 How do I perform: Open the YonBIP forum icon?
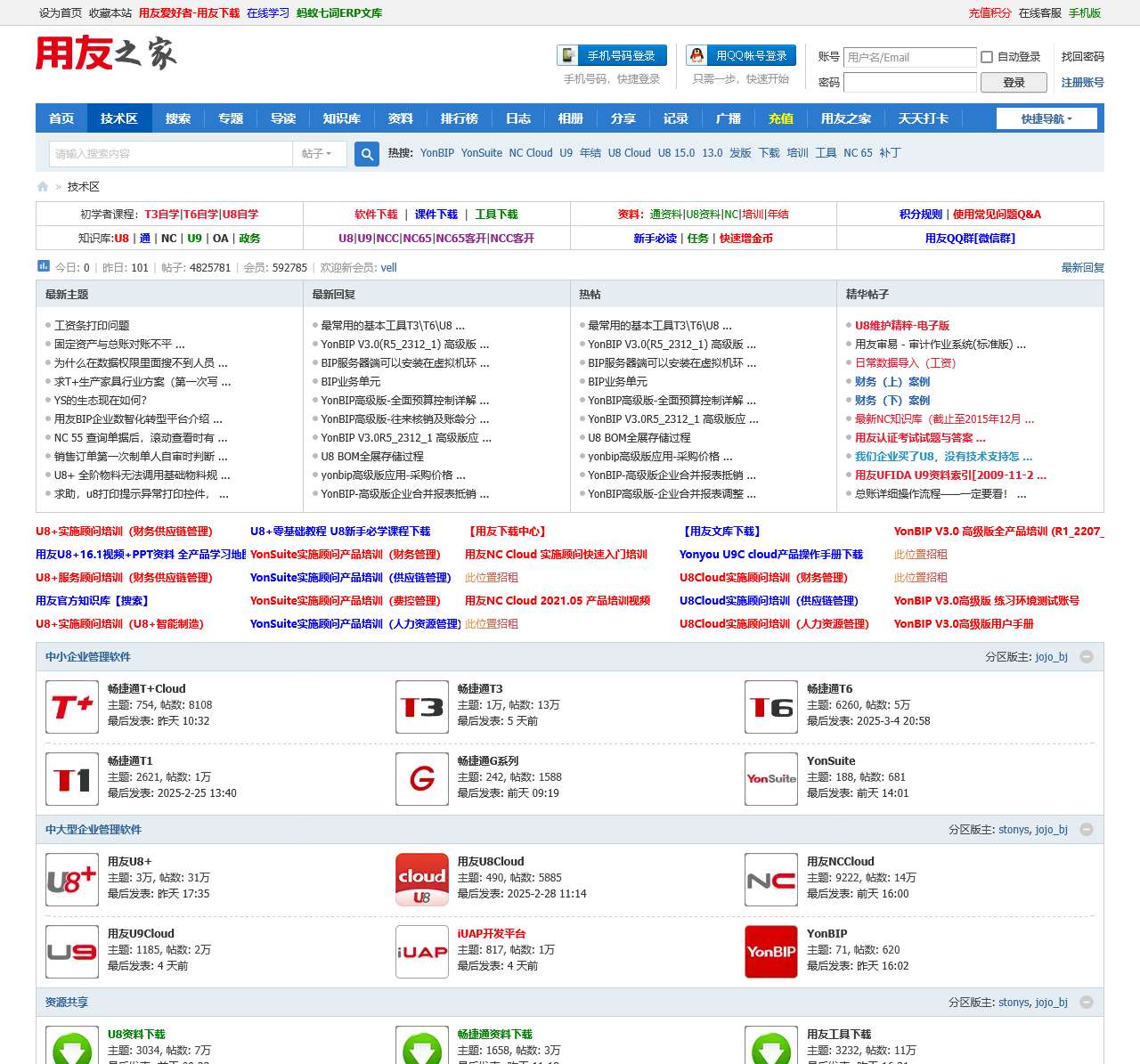pos(771,952)
